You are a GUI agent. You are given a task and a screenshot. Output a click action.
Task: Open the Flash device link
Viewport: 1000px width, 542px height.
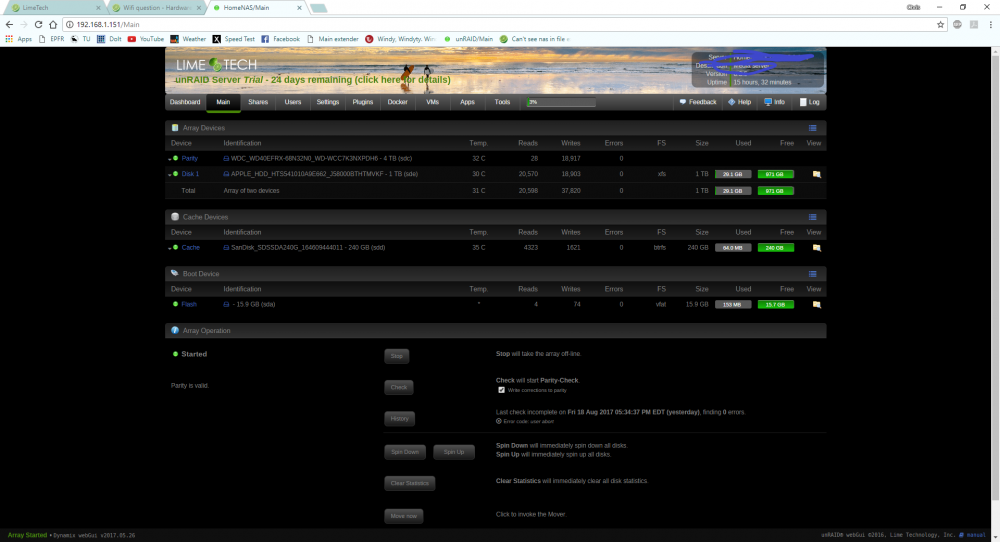pyautogui.click(x=189, y=305)
